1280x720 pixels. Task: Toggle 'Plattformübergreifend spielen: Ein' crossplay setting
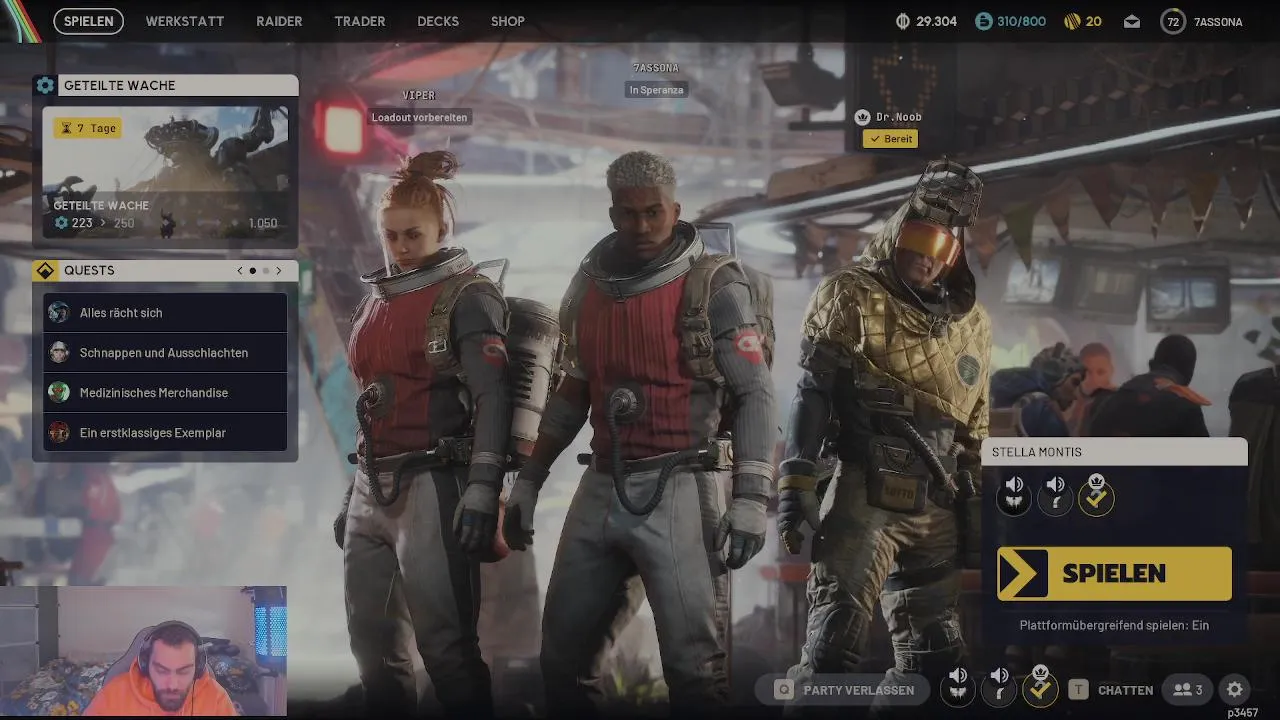pos(1114,625)
